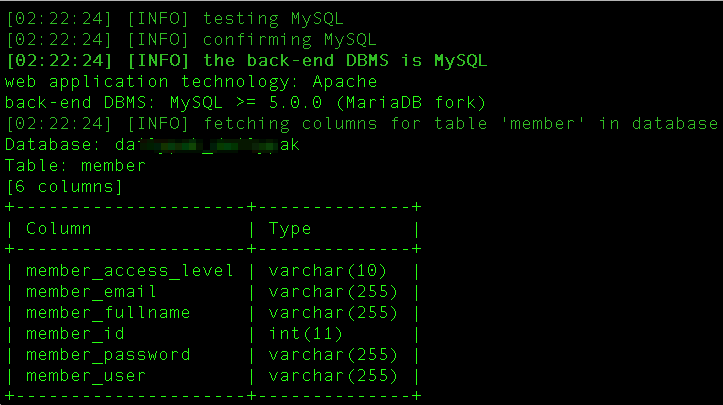Viewport: 723px width, 405px height.
Task: Click 'web application technology: Apache' text
Action: [191, 82]
